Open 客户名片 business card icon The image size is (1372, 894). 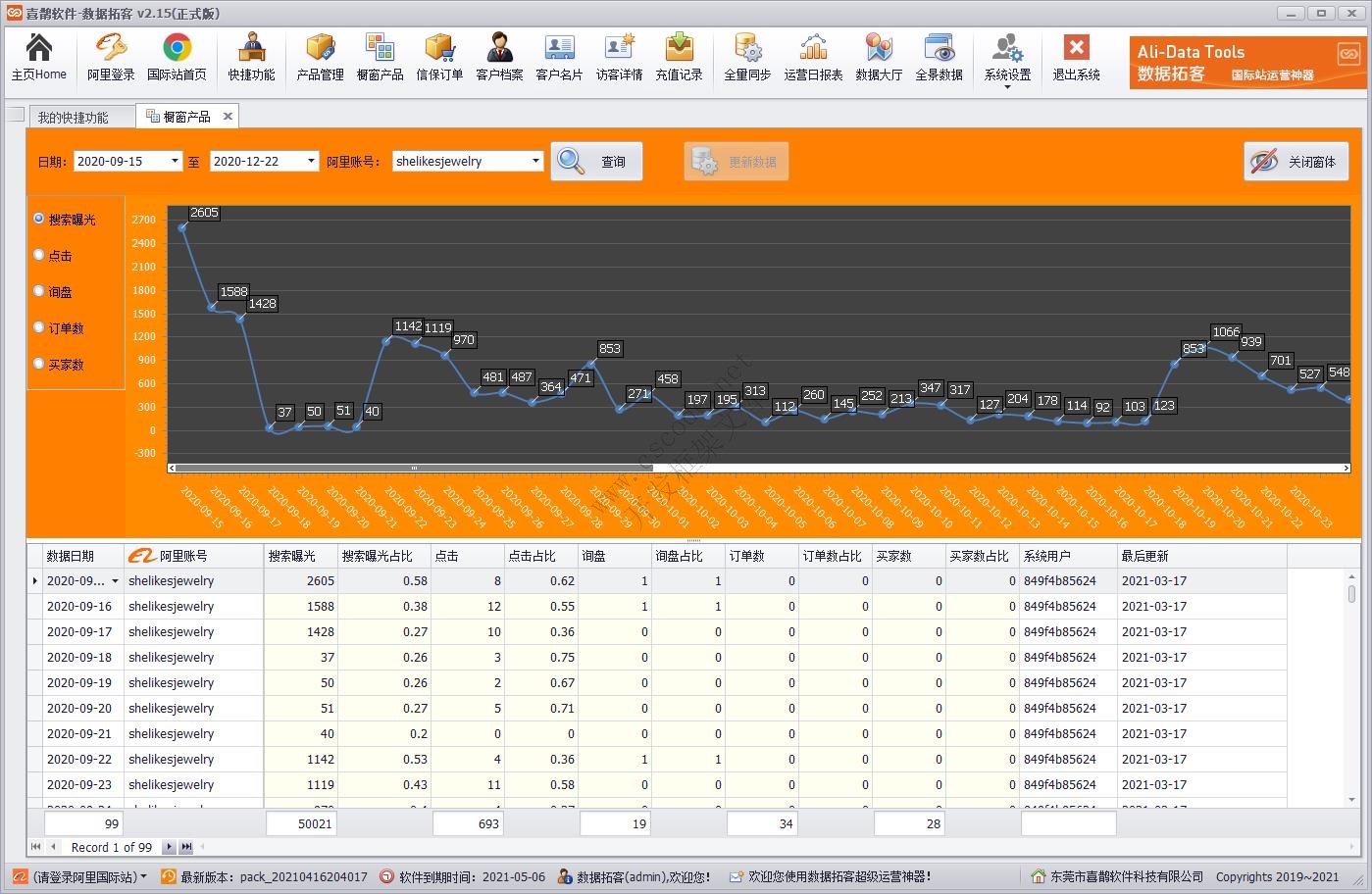[x=559, y=57]
